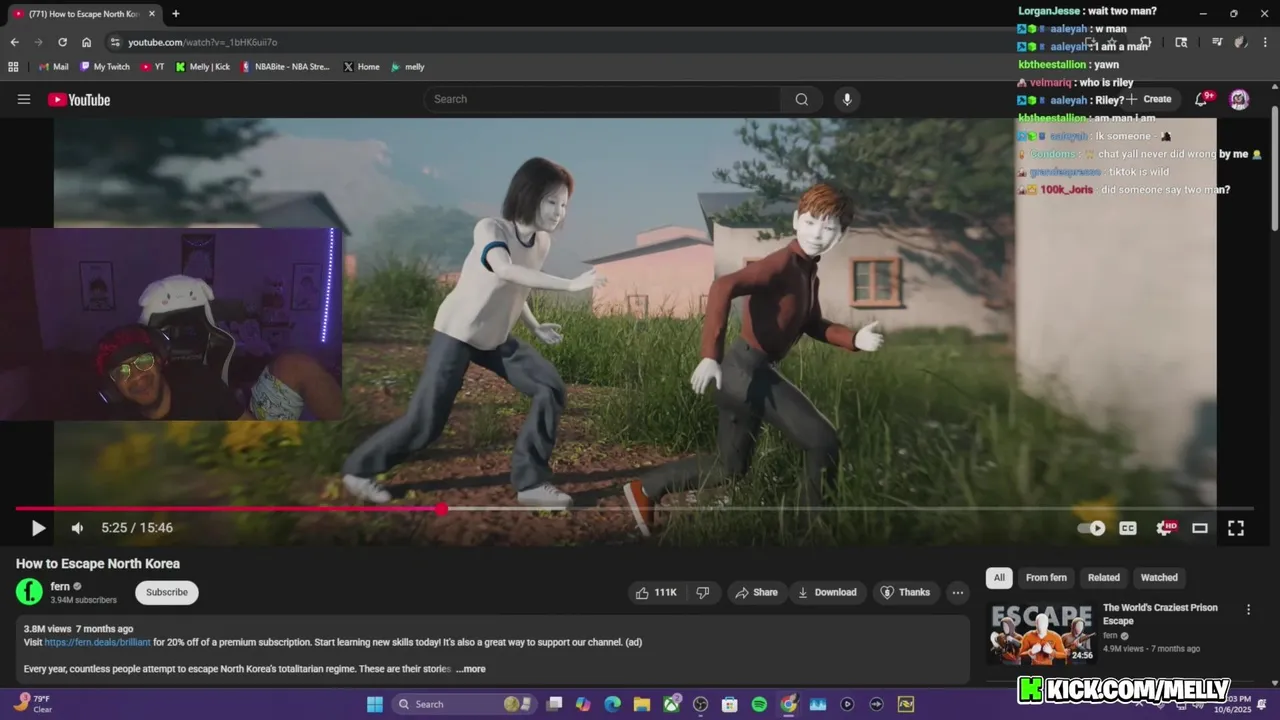
Task: Click the YouTube search input field
Action: (602, 99)
